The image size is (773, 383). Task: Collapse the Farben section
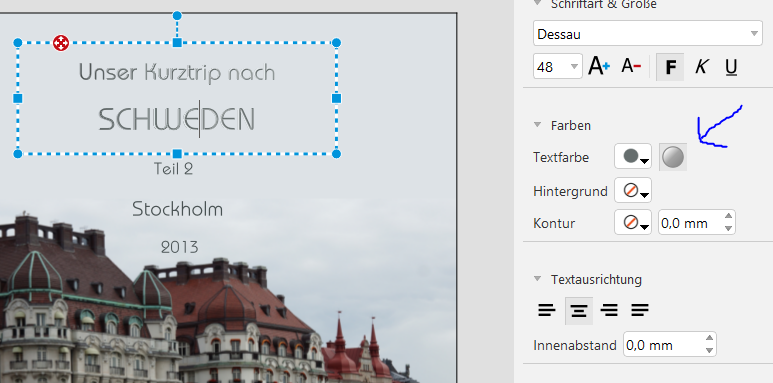pos(537,125)
